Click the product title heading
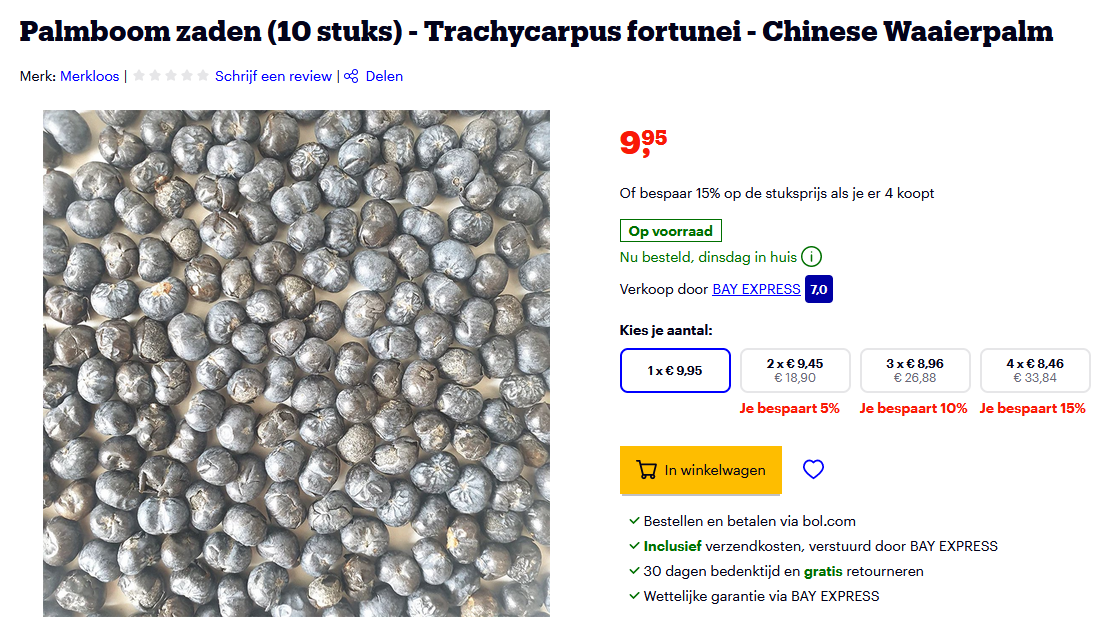 [536, 31]
